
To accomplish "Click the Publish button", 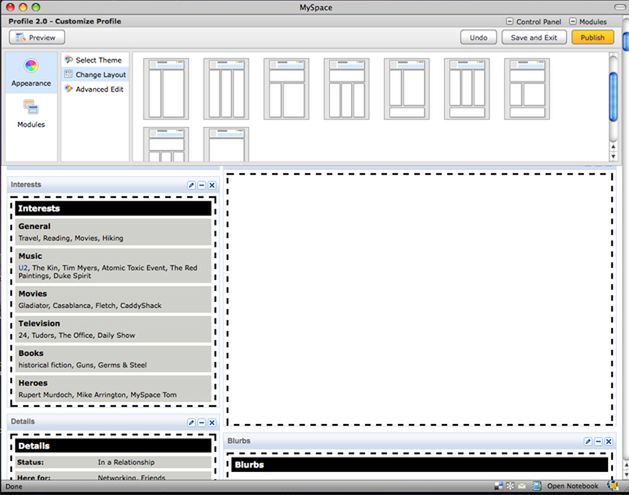I will pyautogui.click(x=592, y=38).
